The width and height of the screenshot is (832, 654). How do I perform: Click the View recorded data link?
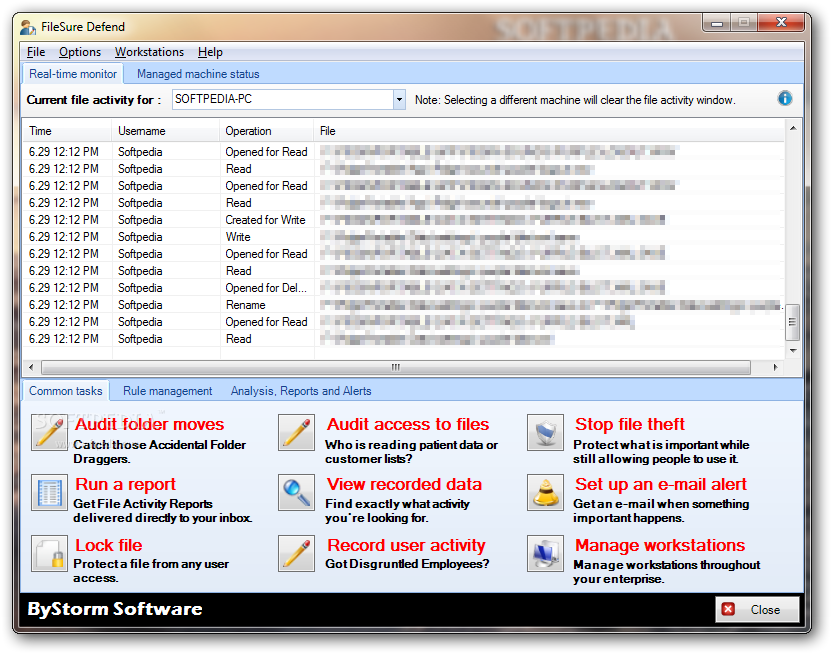[x=404, y=484]
